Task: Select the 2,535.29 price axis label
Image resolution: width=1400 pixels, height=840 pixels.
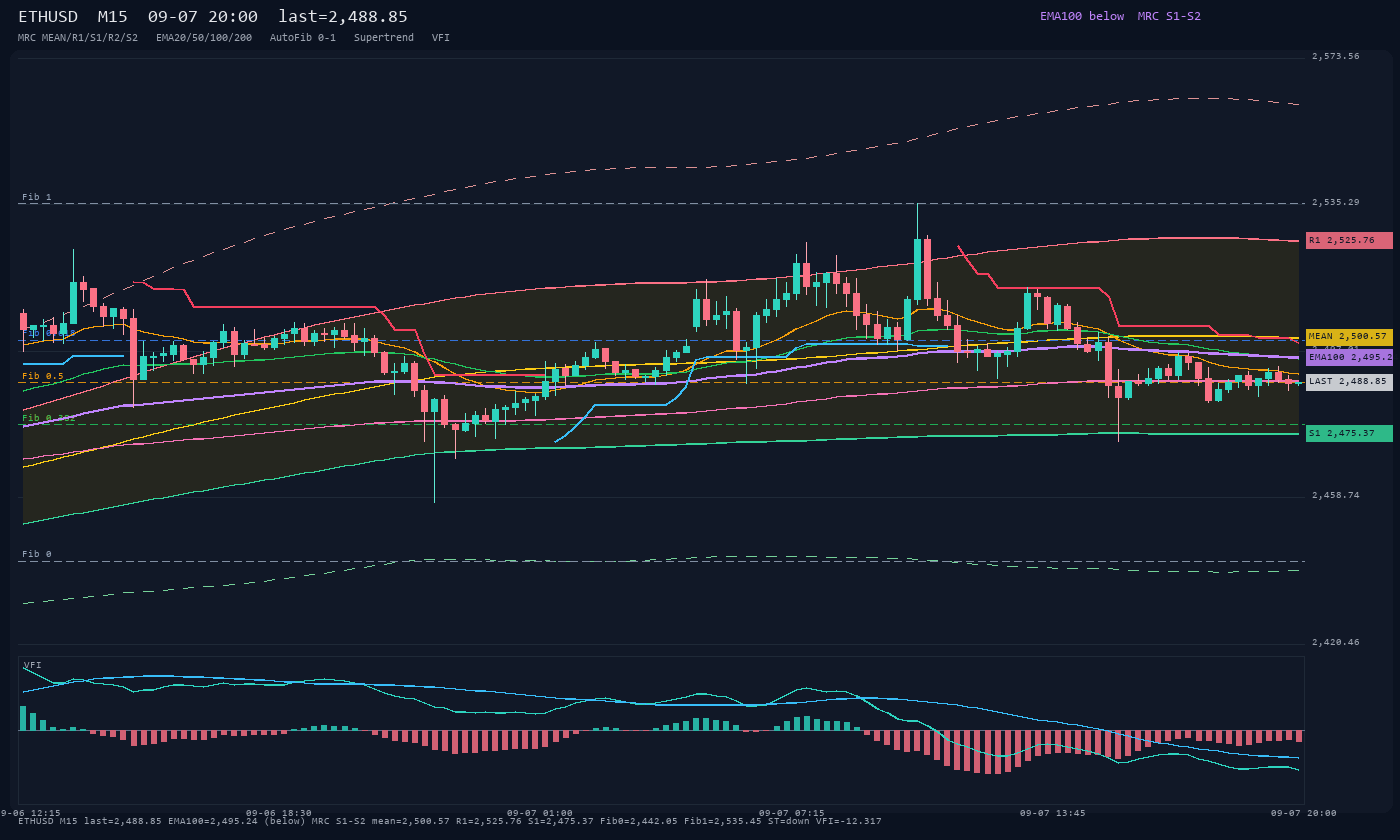Action: point(1336,202)
